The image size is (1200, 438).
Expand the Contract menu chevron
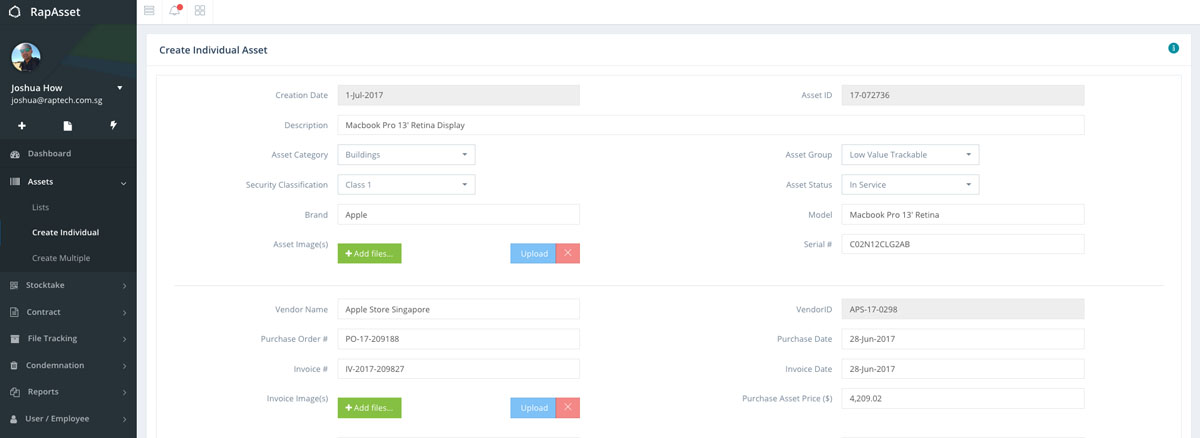coord(124,313)
